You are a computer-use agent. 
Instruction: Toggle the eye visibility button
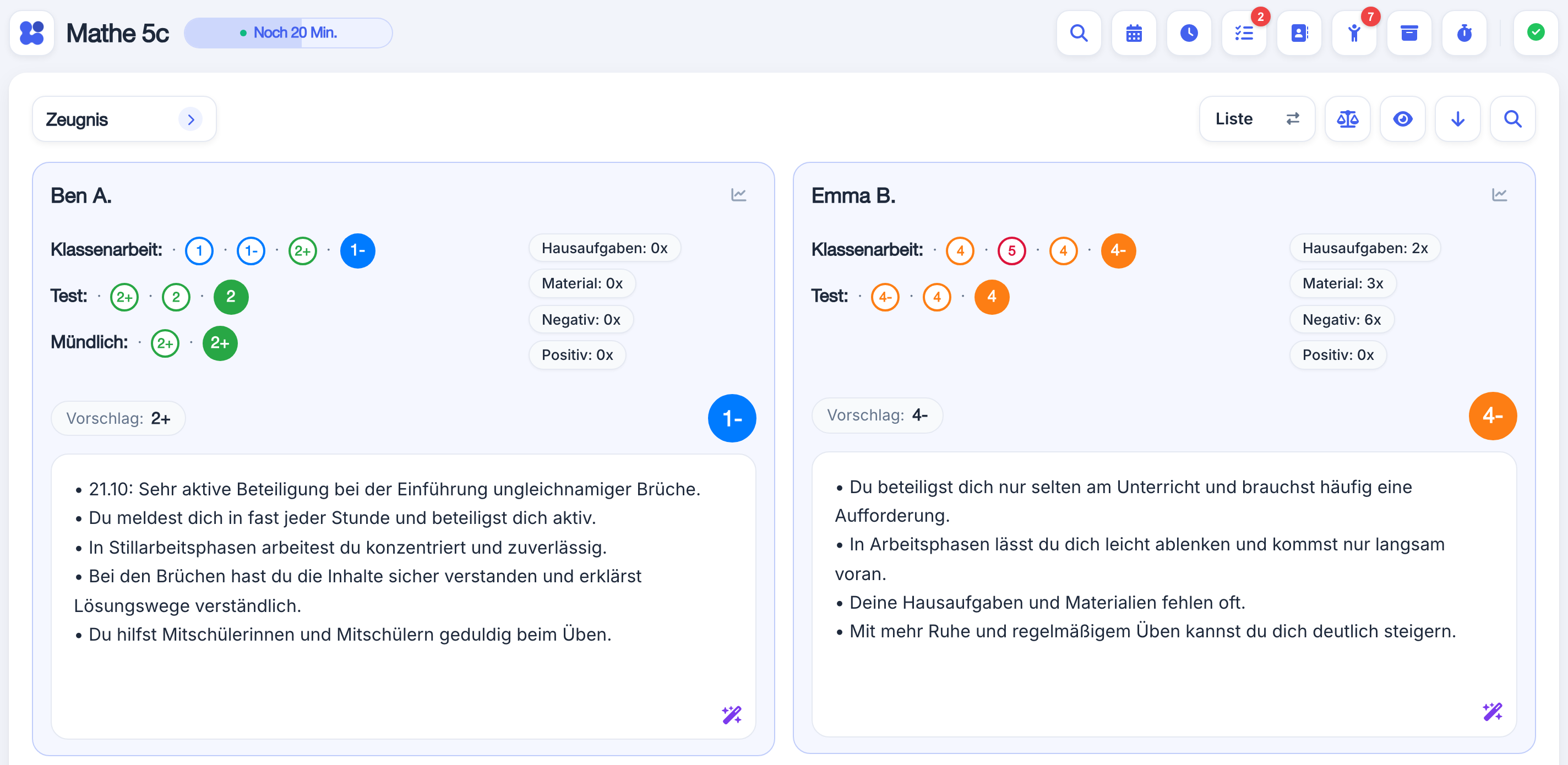point(1402,119)
